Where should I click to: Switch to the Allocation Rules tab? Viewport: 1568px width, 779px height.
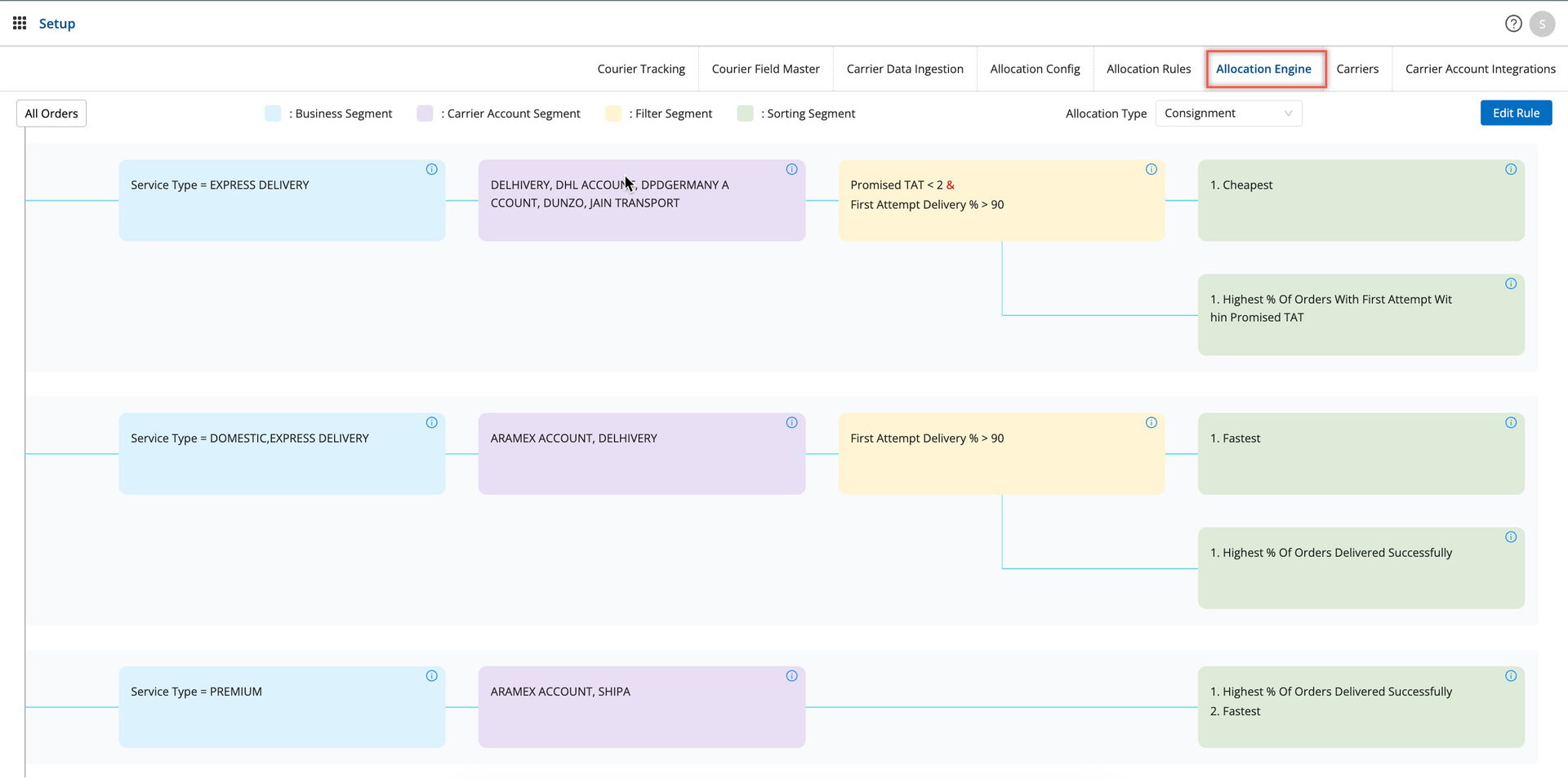1147,69
